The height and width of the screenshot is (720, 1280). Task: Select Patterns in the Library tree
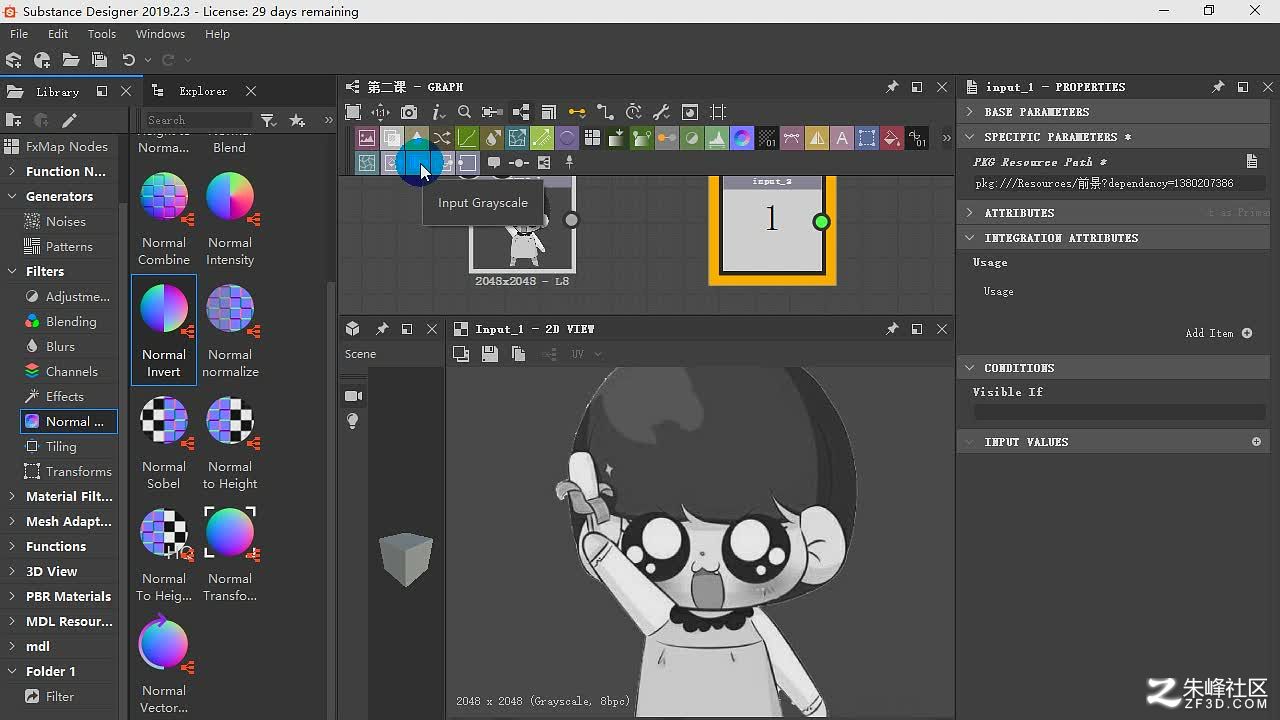tap(69, 246)
